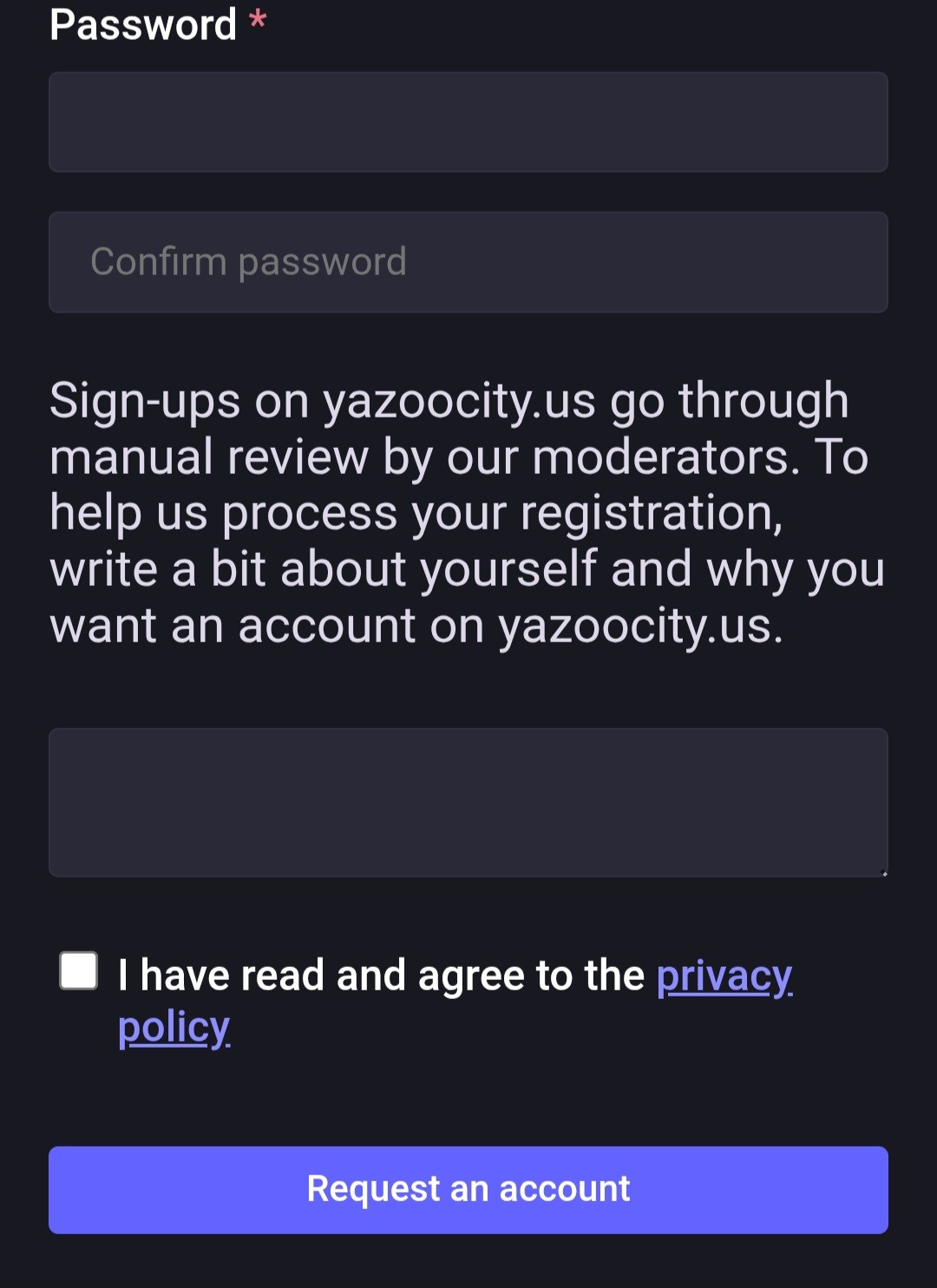Focus the Confirm password field

468,262
